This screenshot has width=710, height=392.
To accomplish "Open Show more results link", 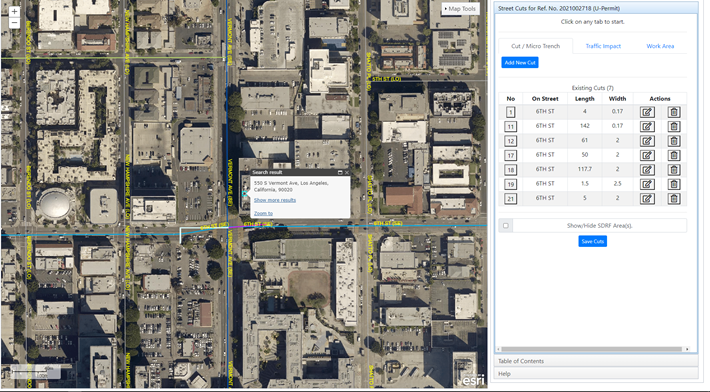I will click(x=274, y=200).
